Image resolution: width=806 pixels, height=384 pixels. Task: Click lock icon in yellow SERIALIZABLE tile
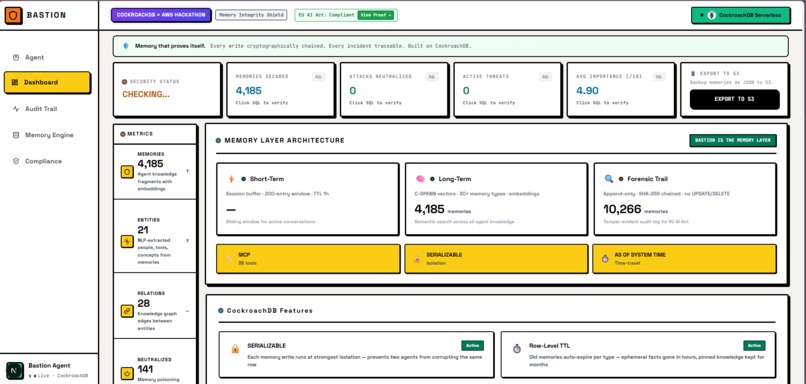tap(417, 259)
